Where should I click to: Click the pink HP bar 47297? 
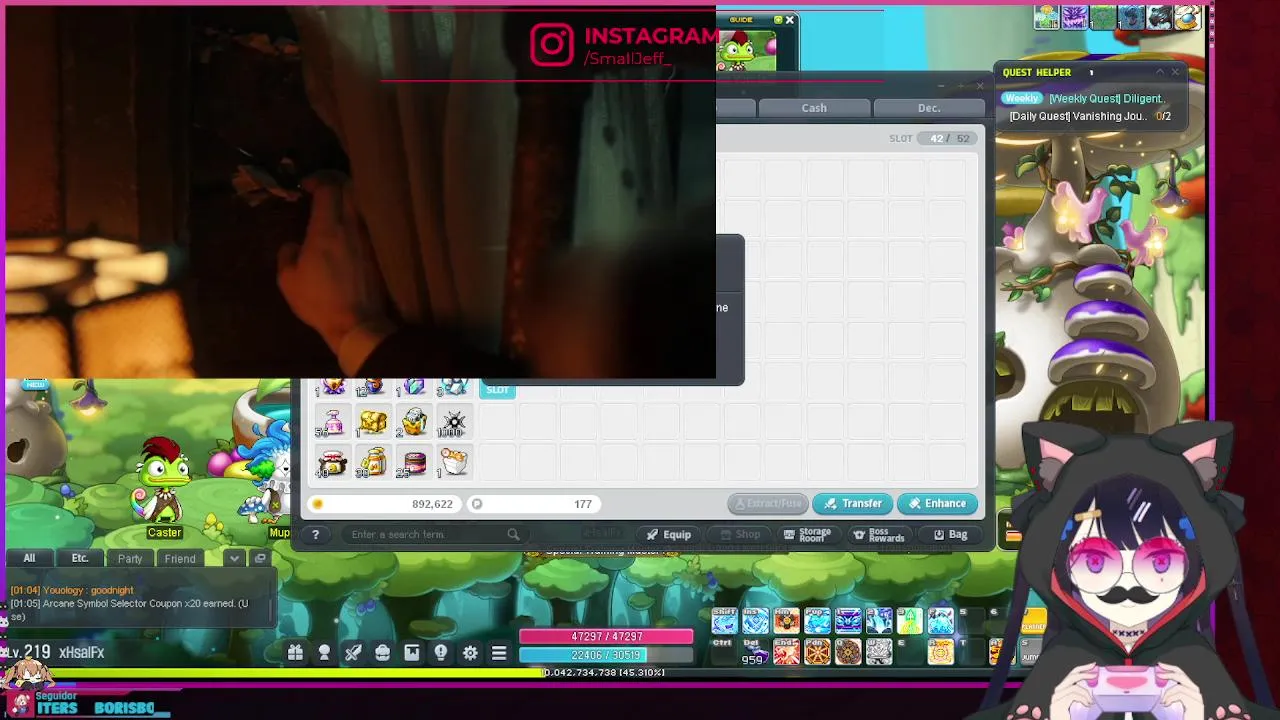pos(606,636)
